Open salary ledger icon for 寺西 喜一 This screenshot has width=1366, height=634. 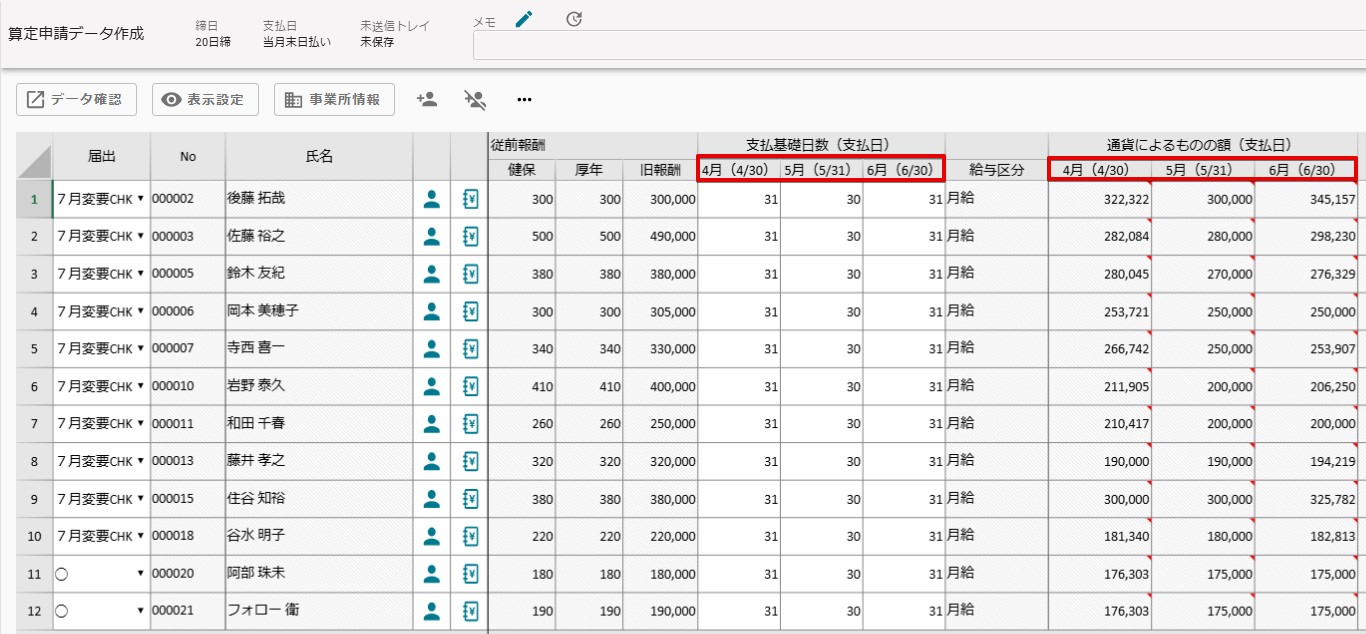tap(470, 349)
